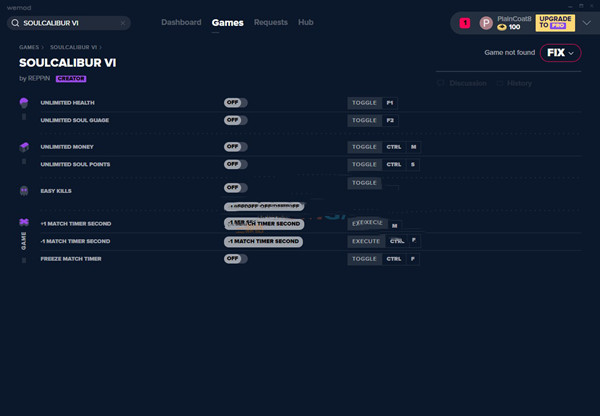This screenshot has height=416, width=600.
Task: Click the PlainCoat8 profile avatar
Action: [486, 23]
